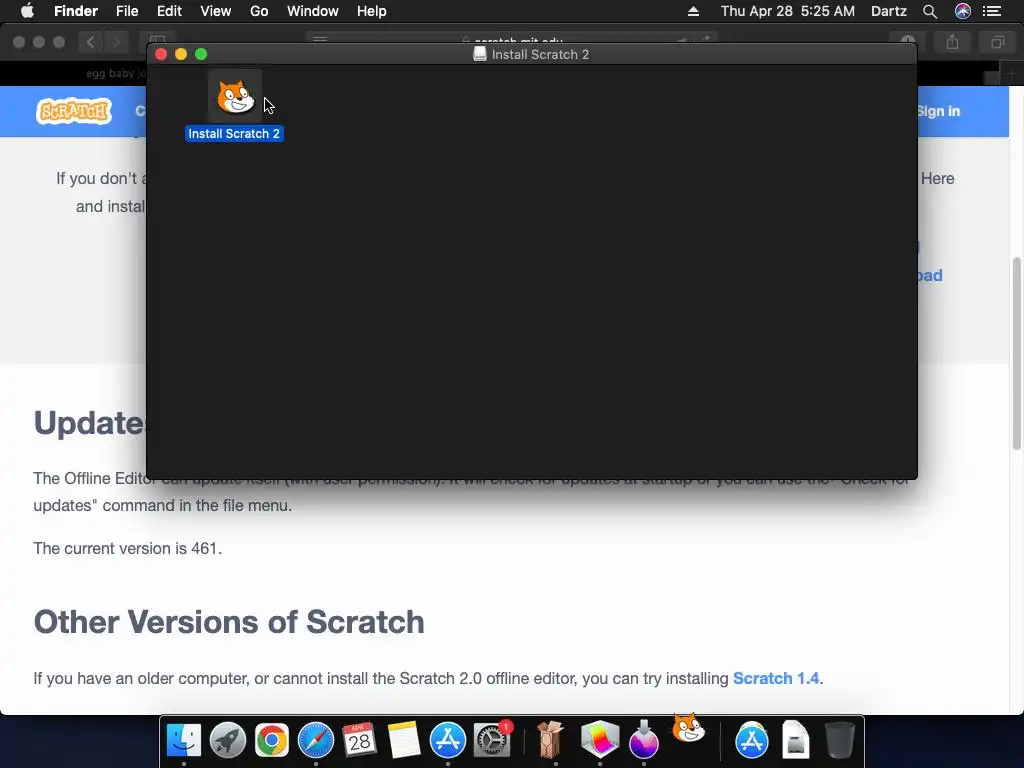Image resolution: width=1024 pixels, height=768 pixels.
Task: Open Spotlight search magnifier
Action: point(930,11)
